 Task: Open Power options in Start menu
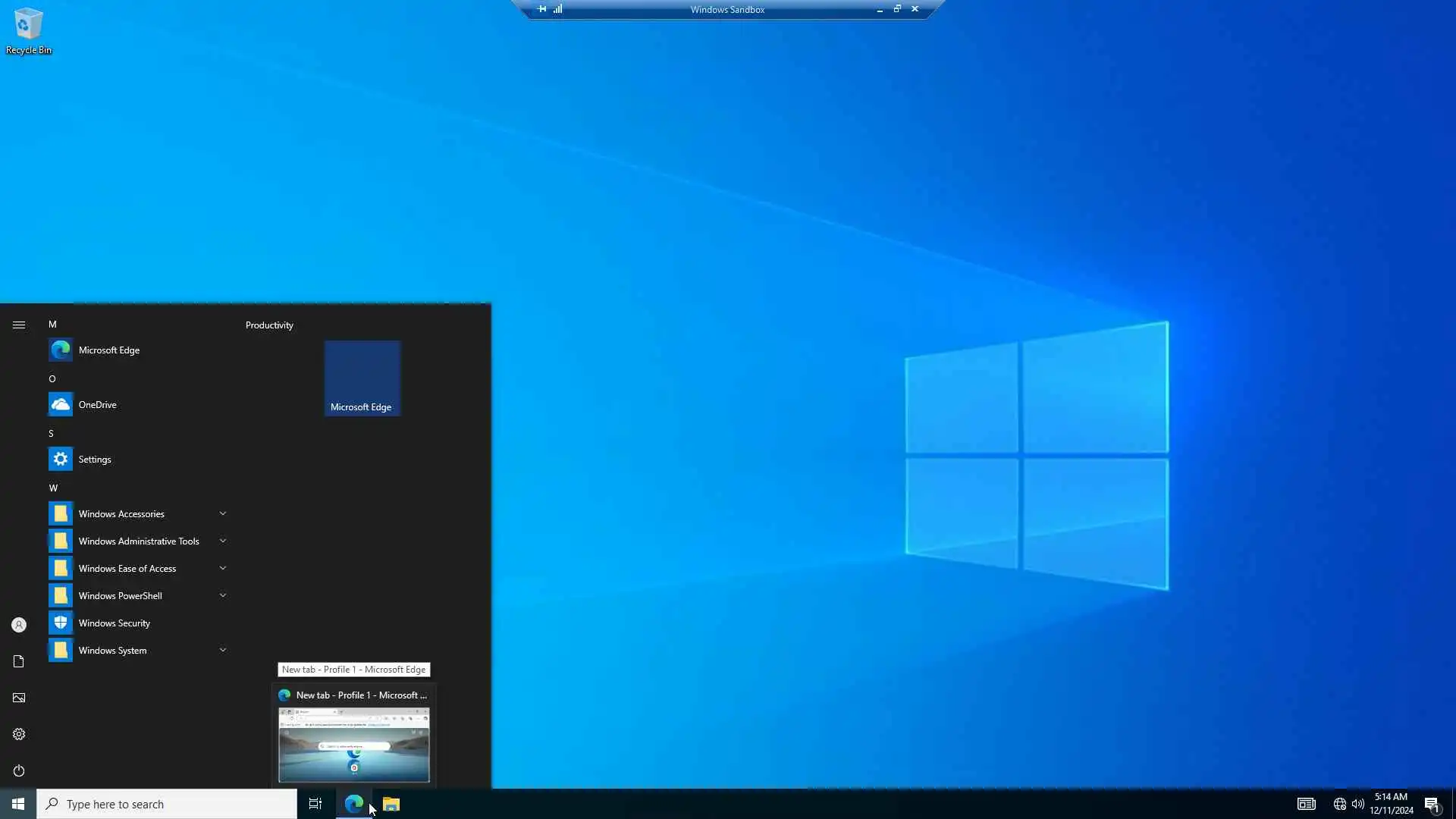pos(19,770)
